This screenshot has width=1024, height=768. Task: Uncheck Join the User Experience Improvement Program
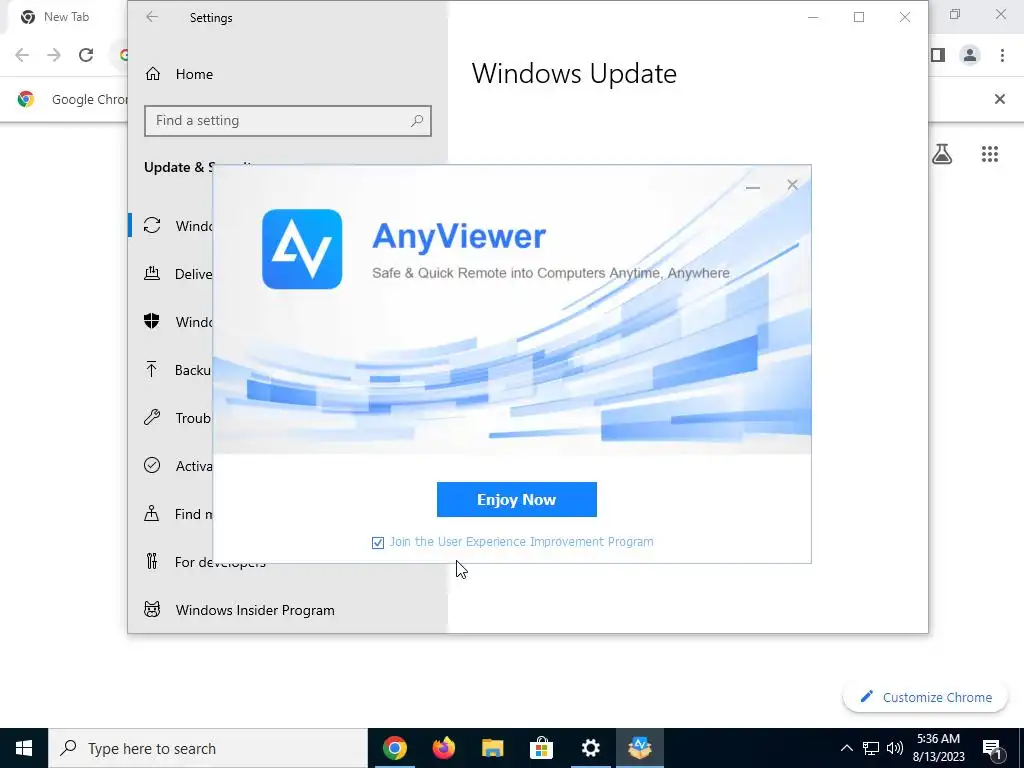377,543
